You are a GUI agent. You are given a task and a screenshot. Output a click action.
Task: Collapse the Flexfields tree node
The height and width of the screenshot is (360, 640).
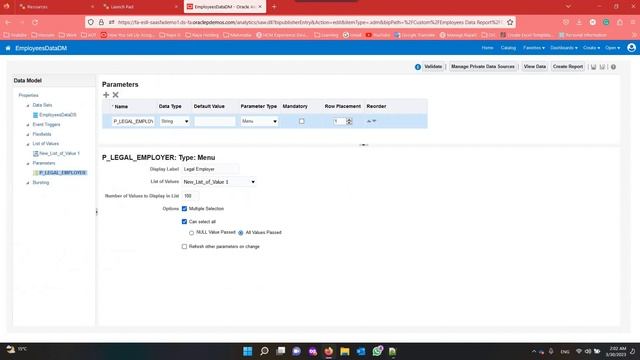28,135
